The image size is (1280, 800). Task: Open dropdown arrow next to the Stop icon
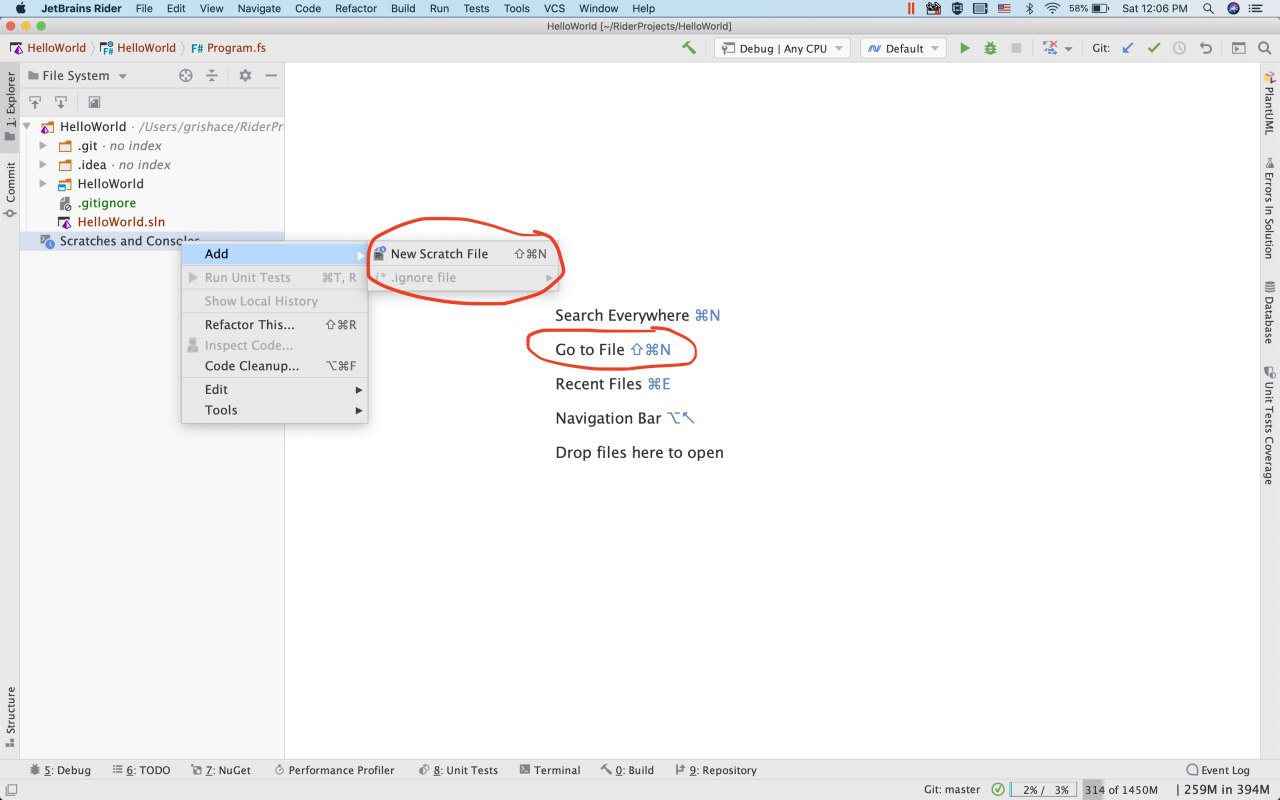click(1068, 49)
